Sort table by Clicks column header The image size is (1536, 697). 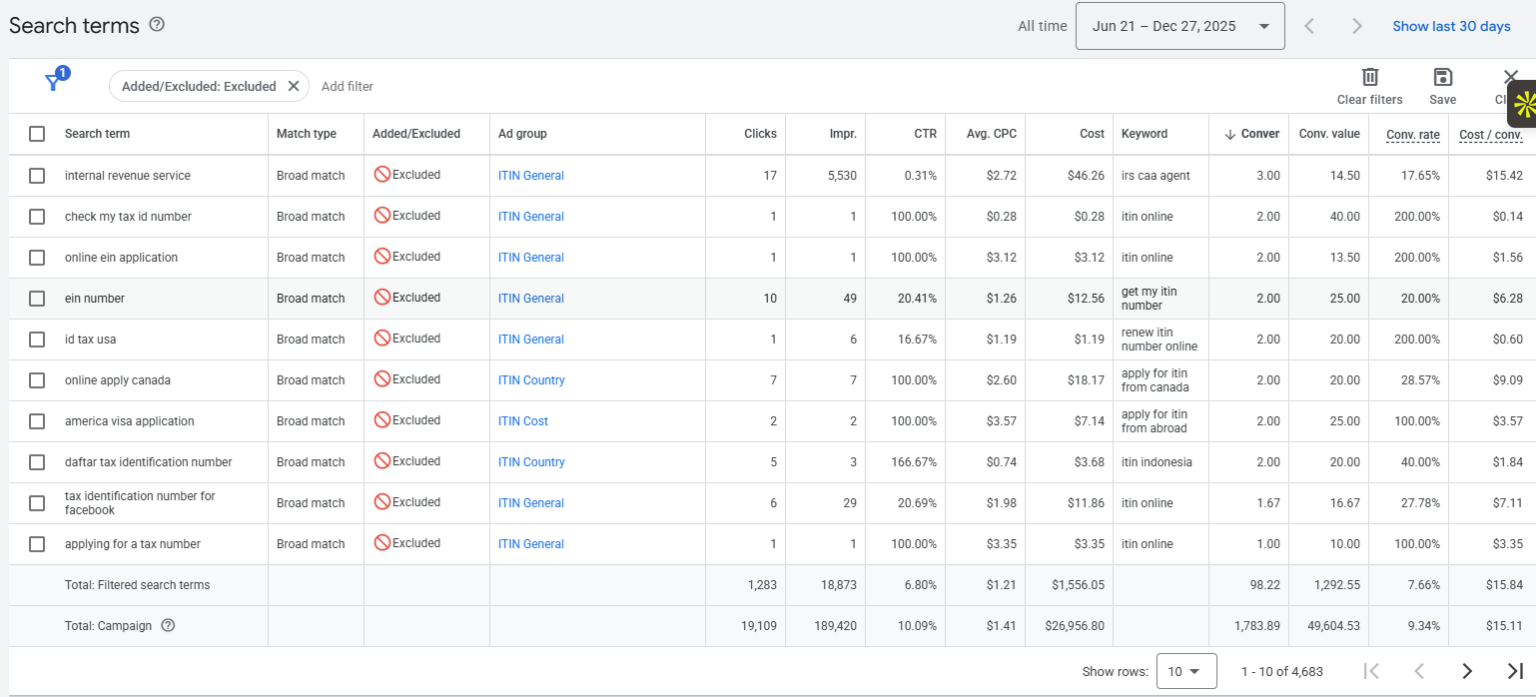click(760, 134)
